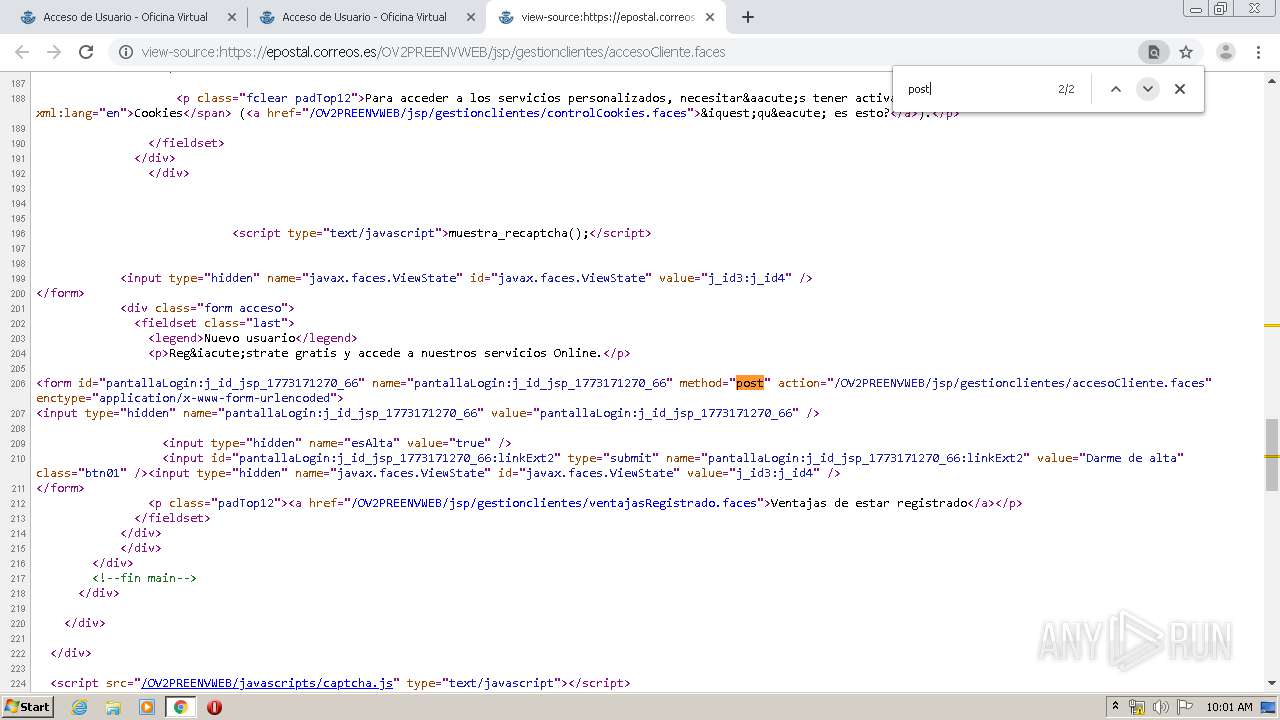Screen dimensions: 1280x720
Task: Open a new browser tab
Action: tap(748, 17)
